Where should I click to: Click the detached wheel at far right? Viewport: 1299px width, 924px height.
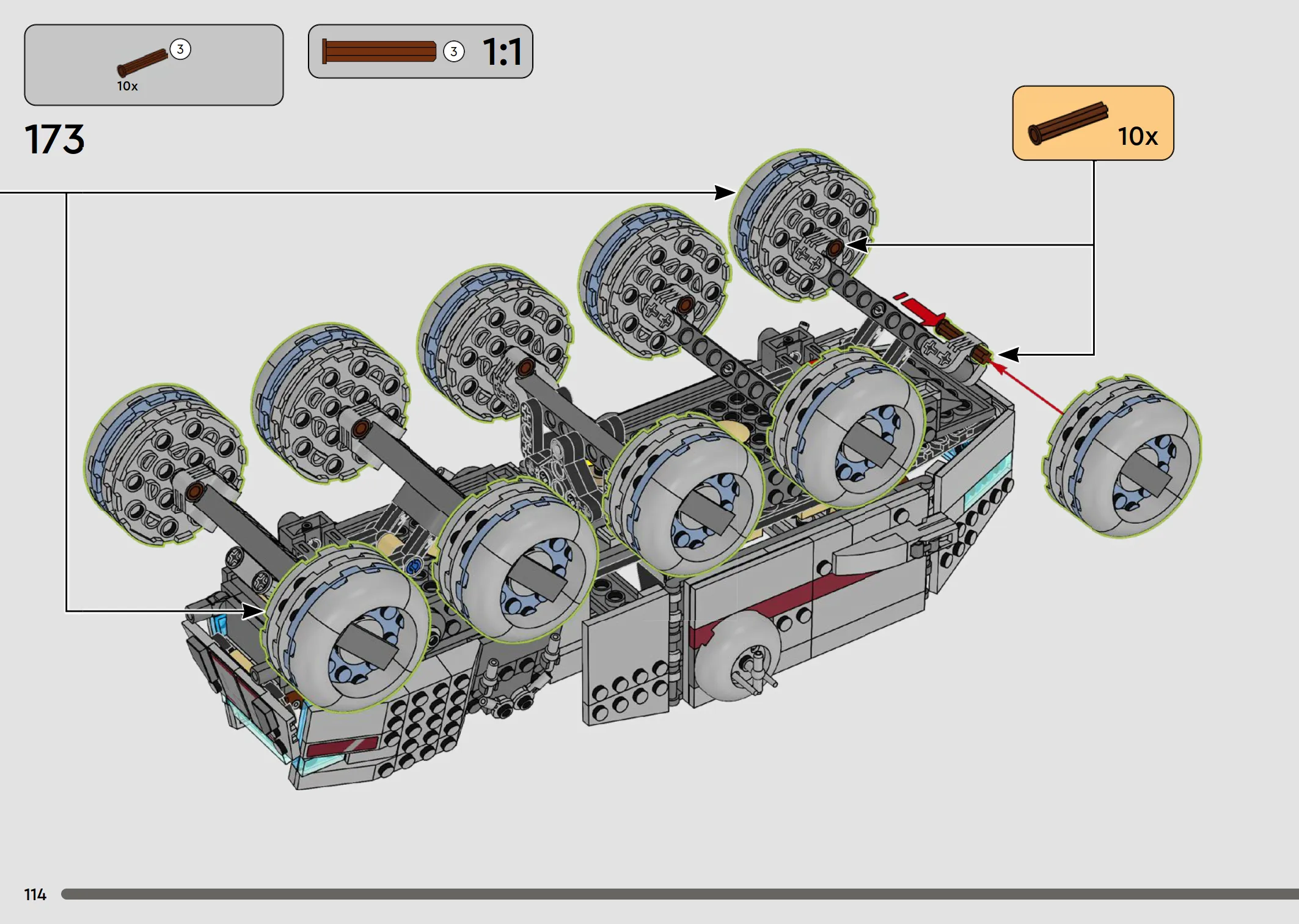pyautogui.click(x=1121, y=457)
